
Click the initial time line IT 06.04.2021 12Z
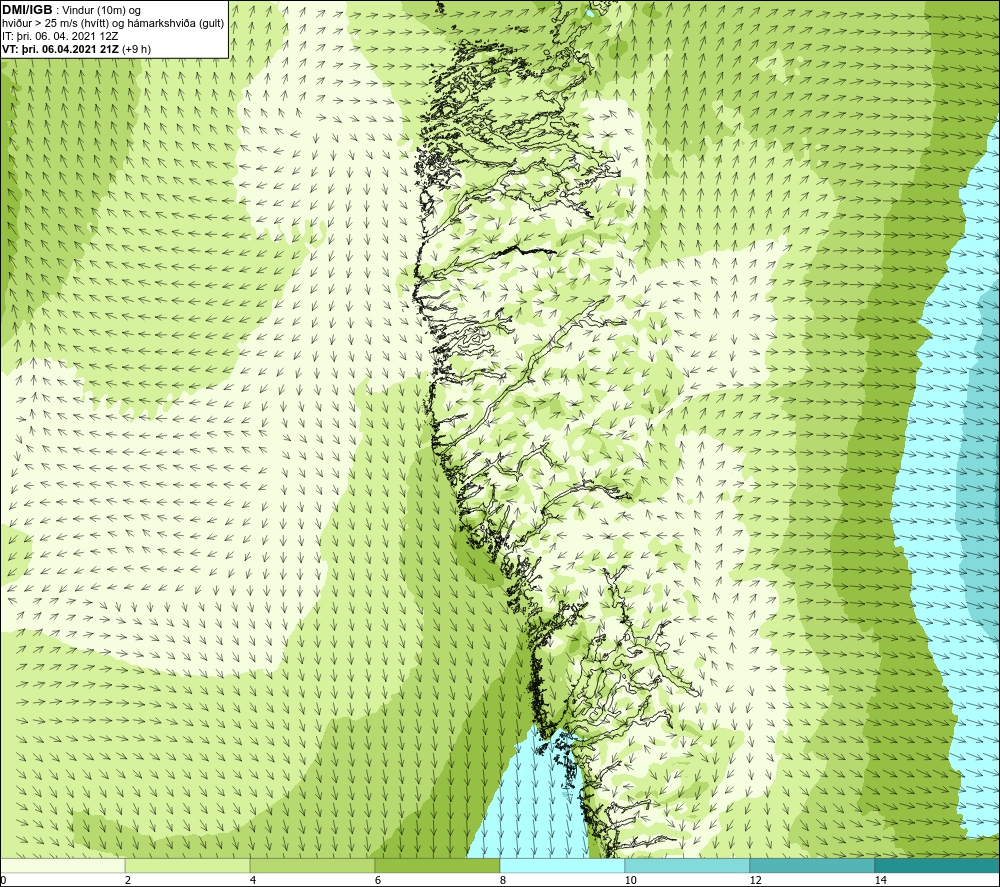tap(60, 36)
